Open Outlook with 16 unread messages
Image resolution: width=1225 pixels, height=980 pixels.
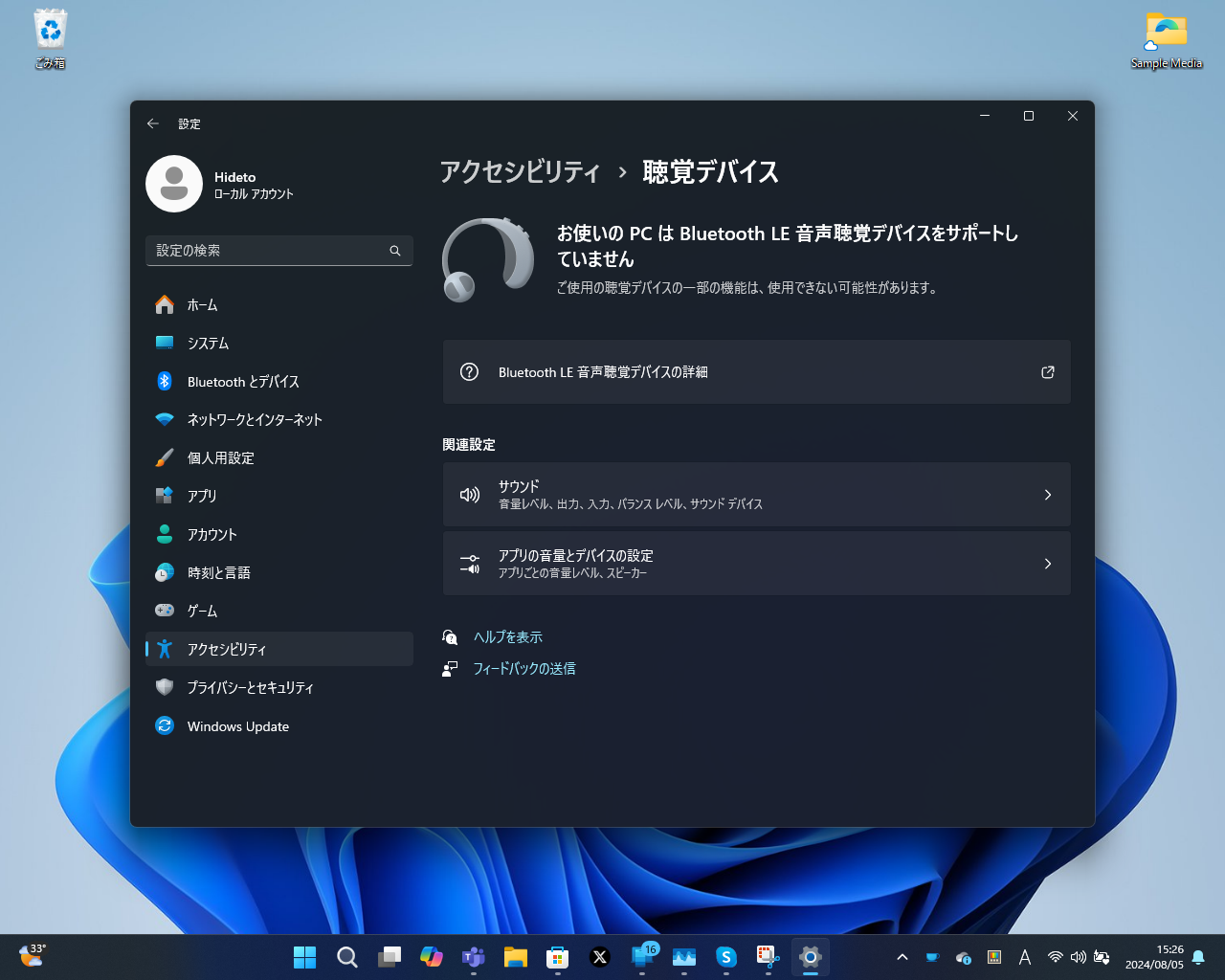click(642, 957)
